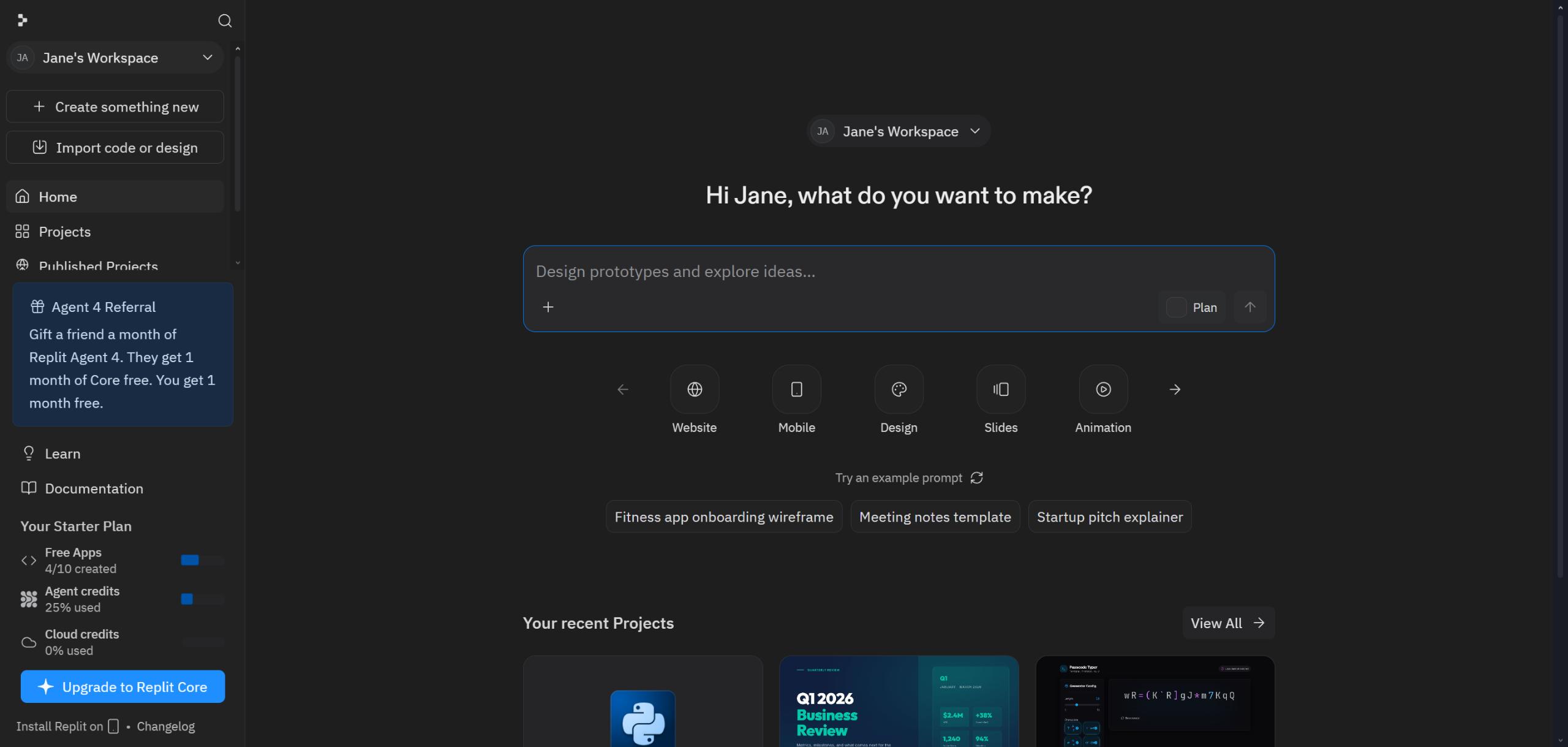The image size is (1568, 747).
Task: Go to Documentation in sidebar
Action: coord(94,488)
